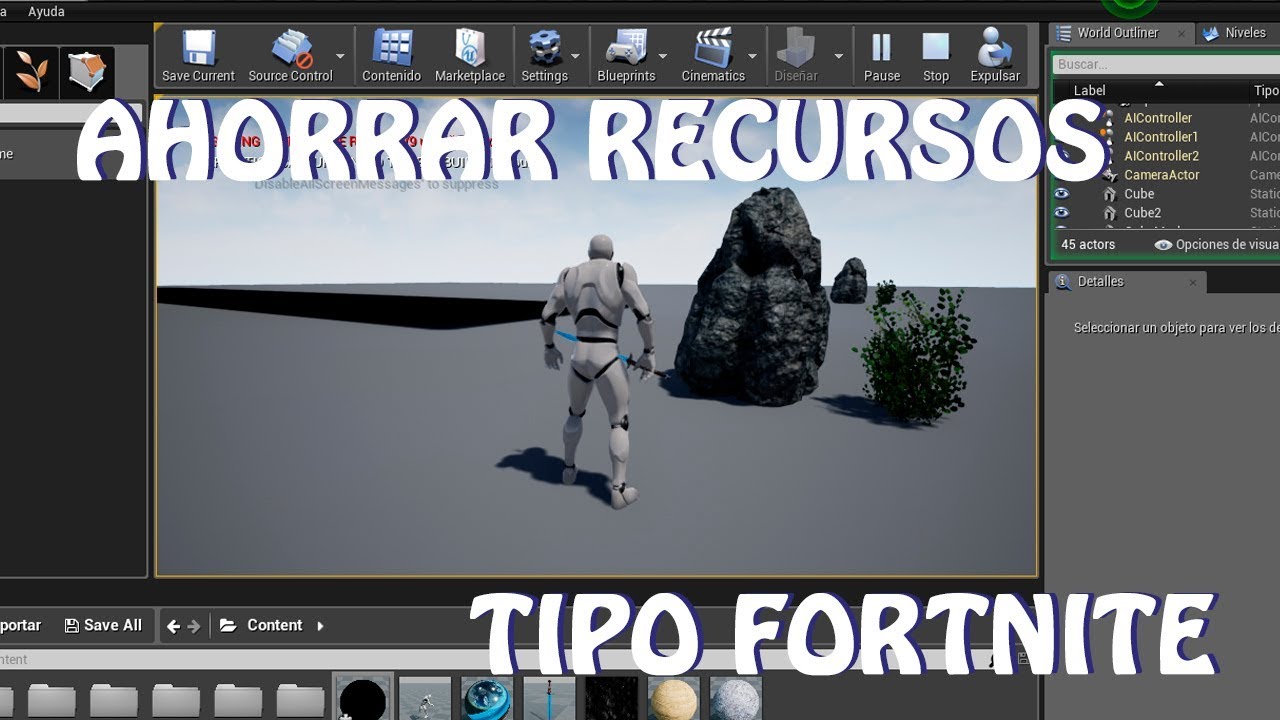Screen dimensions: 1280x720
Task: Click the AIController1 actor icon
Action: [x=1108, y=136]
